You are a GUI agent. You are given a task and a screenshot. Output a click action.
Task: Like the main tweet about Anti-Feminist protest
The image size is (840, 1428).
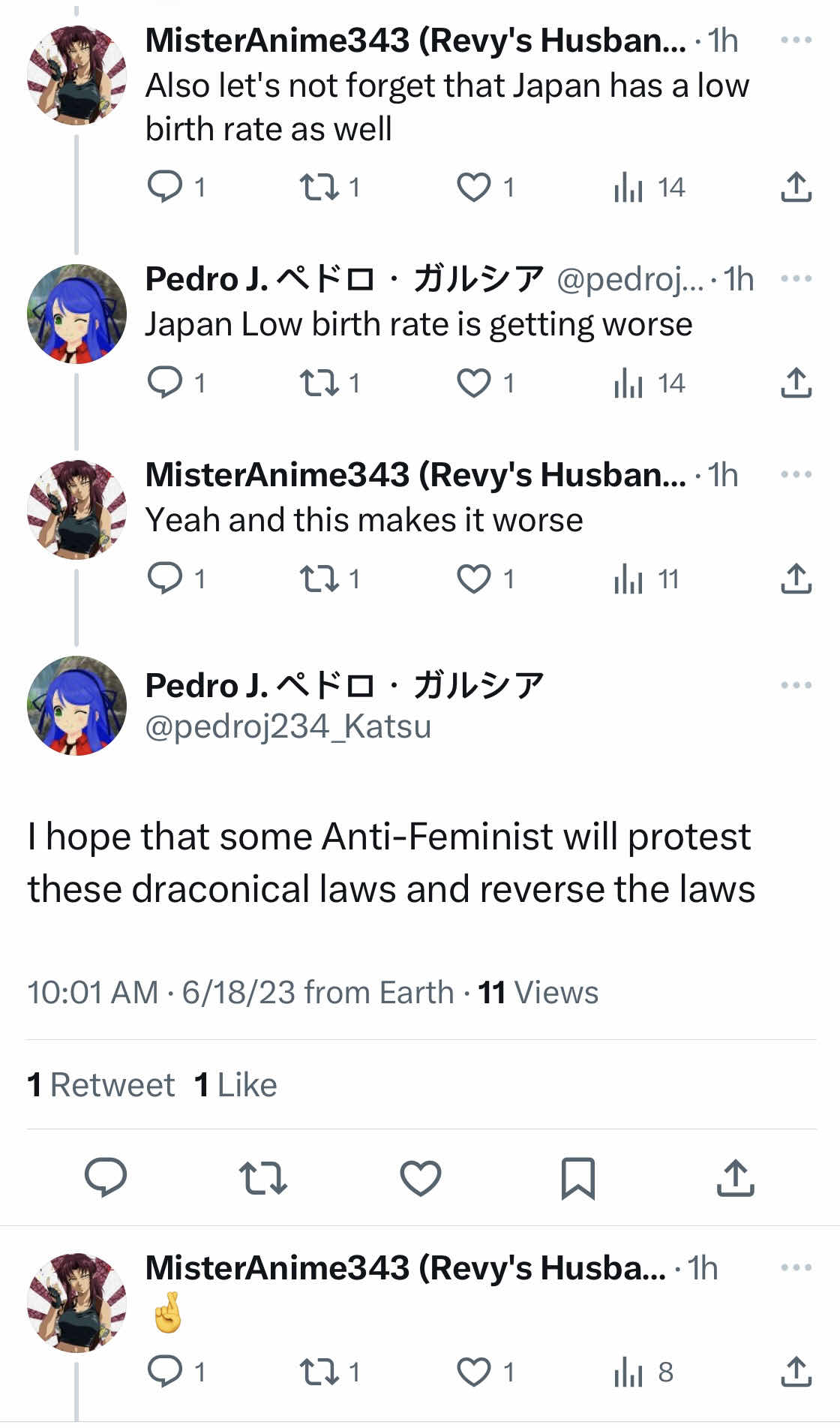[x=420, y=1177]
